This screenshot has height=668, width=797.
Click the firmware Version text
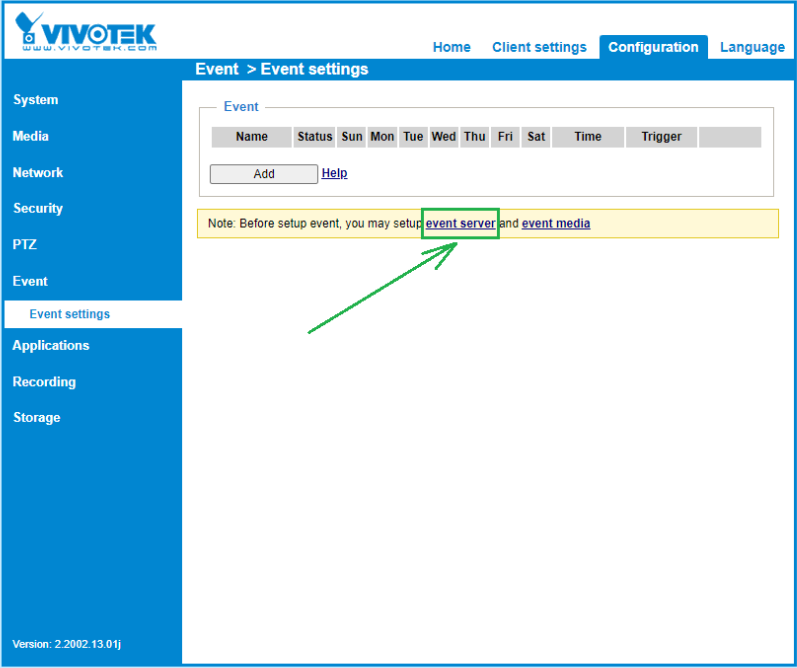[67, 644]
